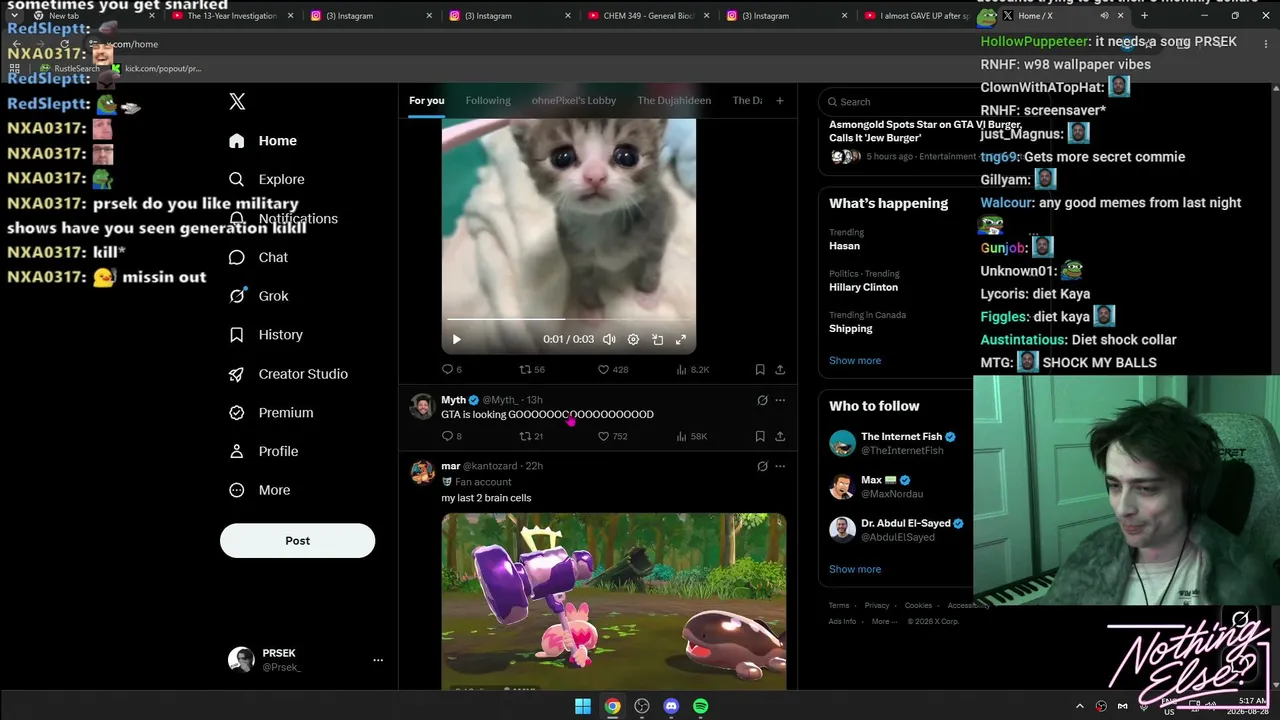Viewport: 1280px width, 720px height.
Task: Mute the Home / X browser tab audio
Action: (1104, 16)
